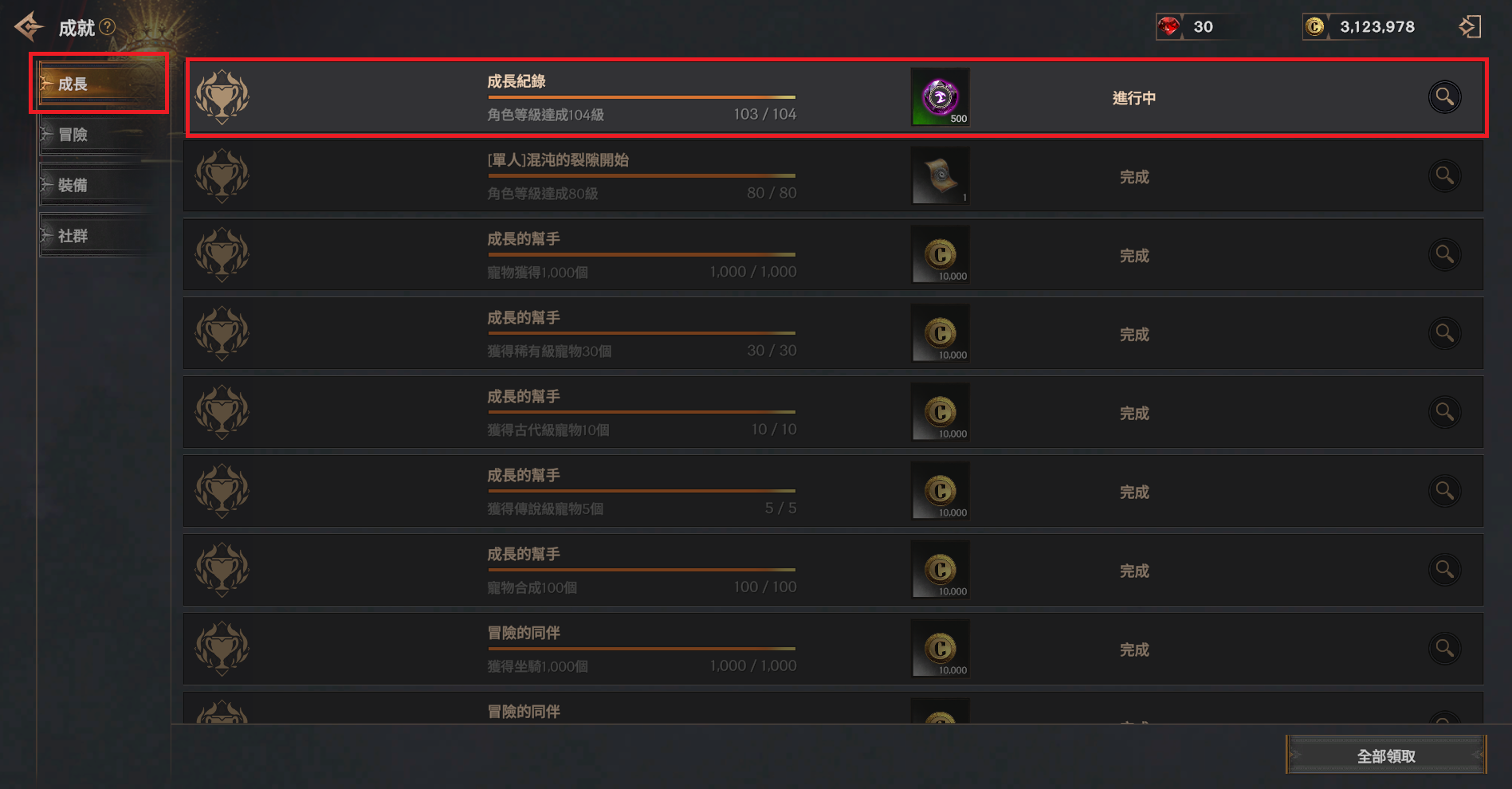Click the purple 500 reward icon
This screenshot has width=1512, height=789.
tap(941, 97)
